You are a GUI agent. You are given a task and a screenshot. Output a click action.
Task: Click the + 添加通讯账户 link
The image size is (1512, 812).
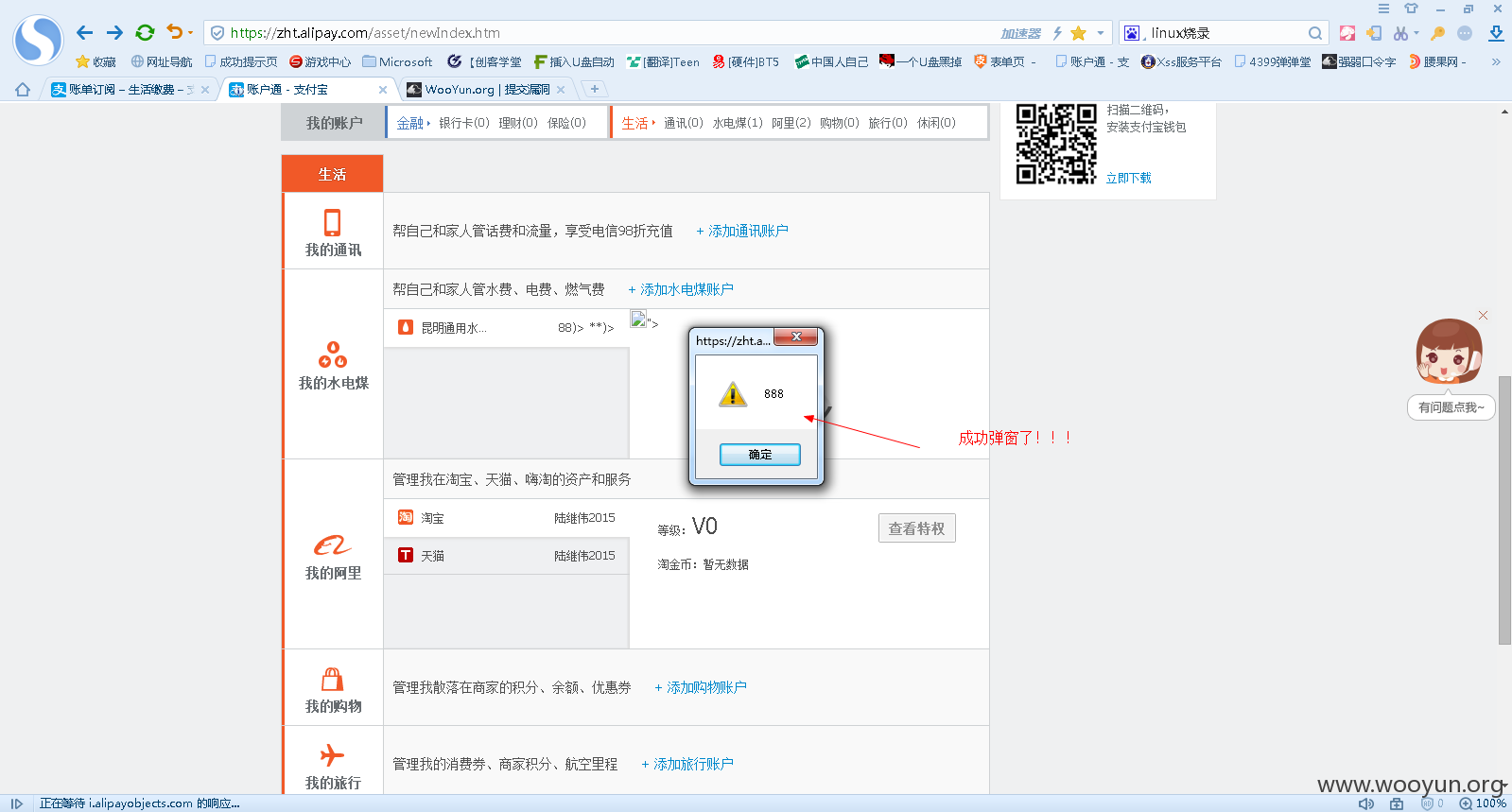click(742, 231)
